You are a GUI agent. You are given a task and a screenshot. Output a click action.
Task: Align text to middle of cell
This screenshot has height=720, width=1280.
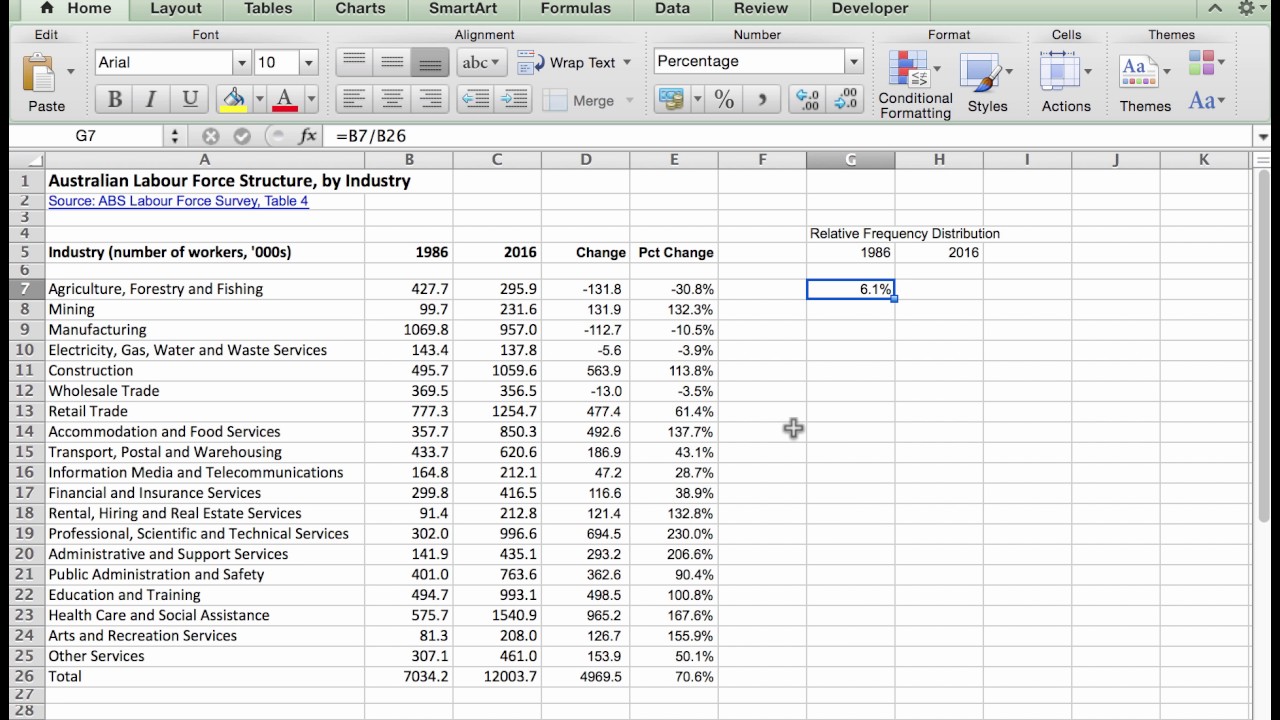pos(392,62)
